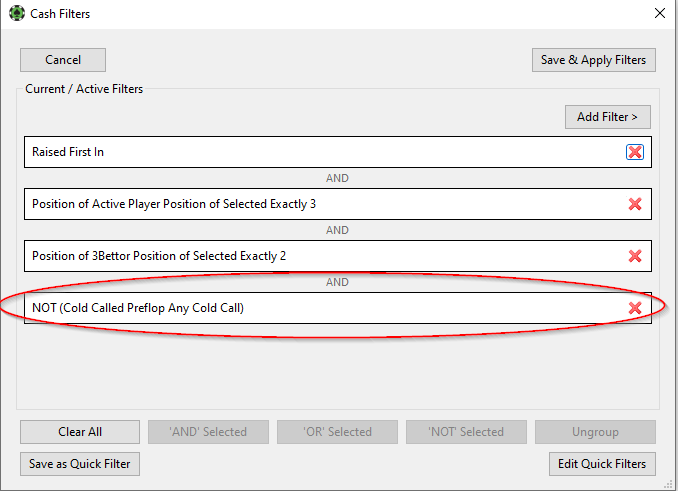This screenshot has height=491, width=678.
Task: Delete the NOT Cold Called Preflop filter
Action: click(635, 308)
